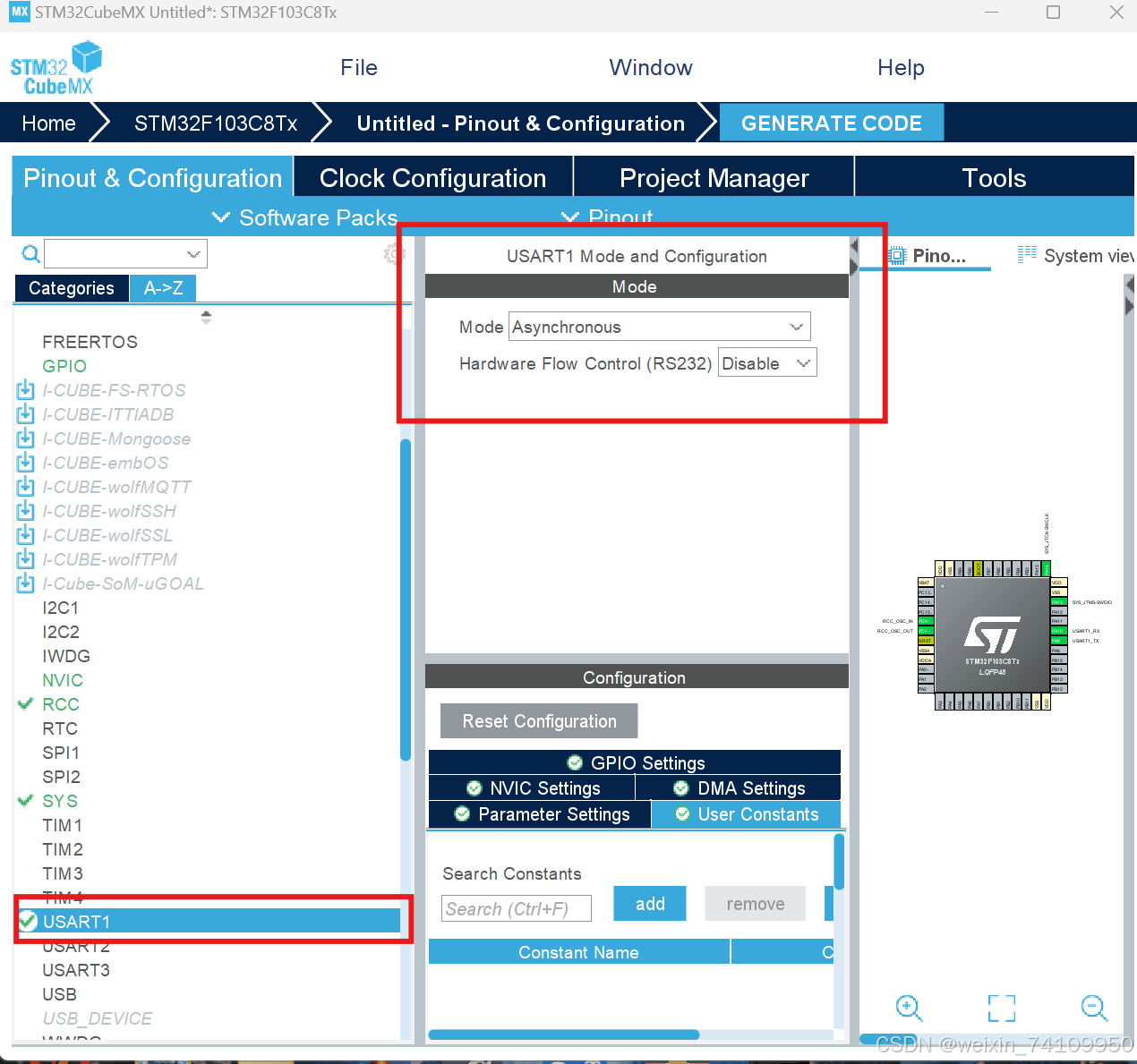The height and width of the screenshot is (1064, 1137).
Task: Click the Pinout view chip icon
Action: (x=897, y=256)
